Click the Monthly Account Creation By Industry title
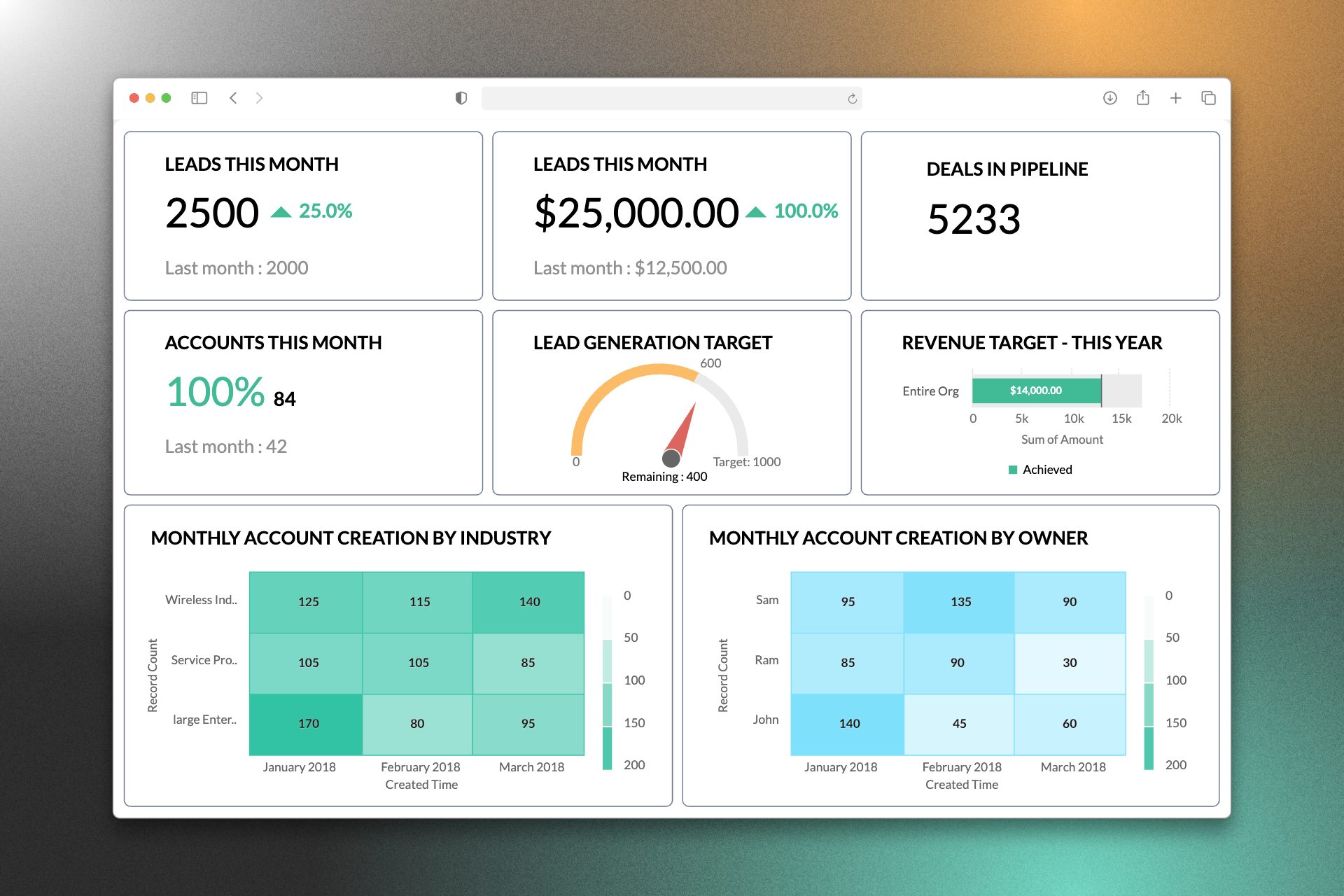Viewport: 1344px width, 896px height. (x=351, y=538)
